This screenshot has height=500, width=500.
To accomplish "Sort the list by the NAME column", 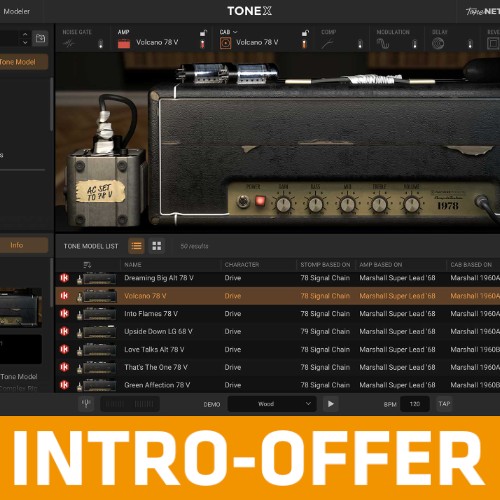I will pos(133,265).
